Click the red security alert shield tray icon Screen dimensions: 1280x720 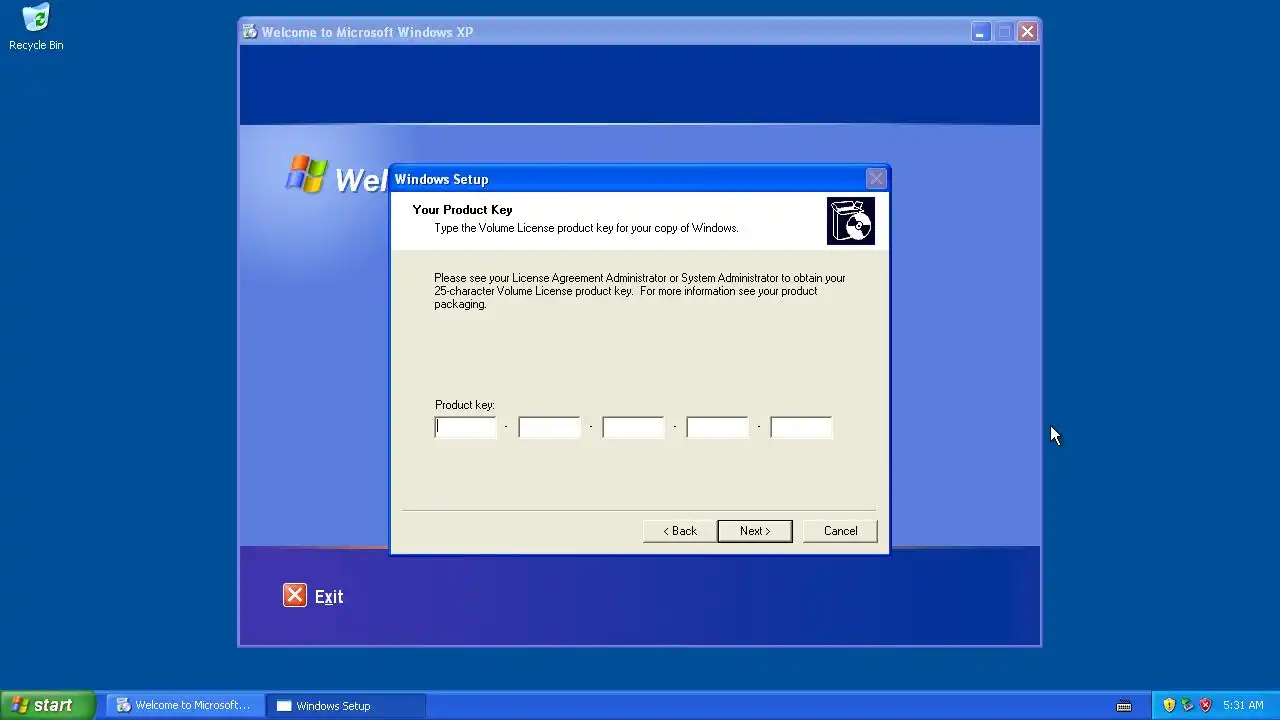click(x=1205, y=705)
